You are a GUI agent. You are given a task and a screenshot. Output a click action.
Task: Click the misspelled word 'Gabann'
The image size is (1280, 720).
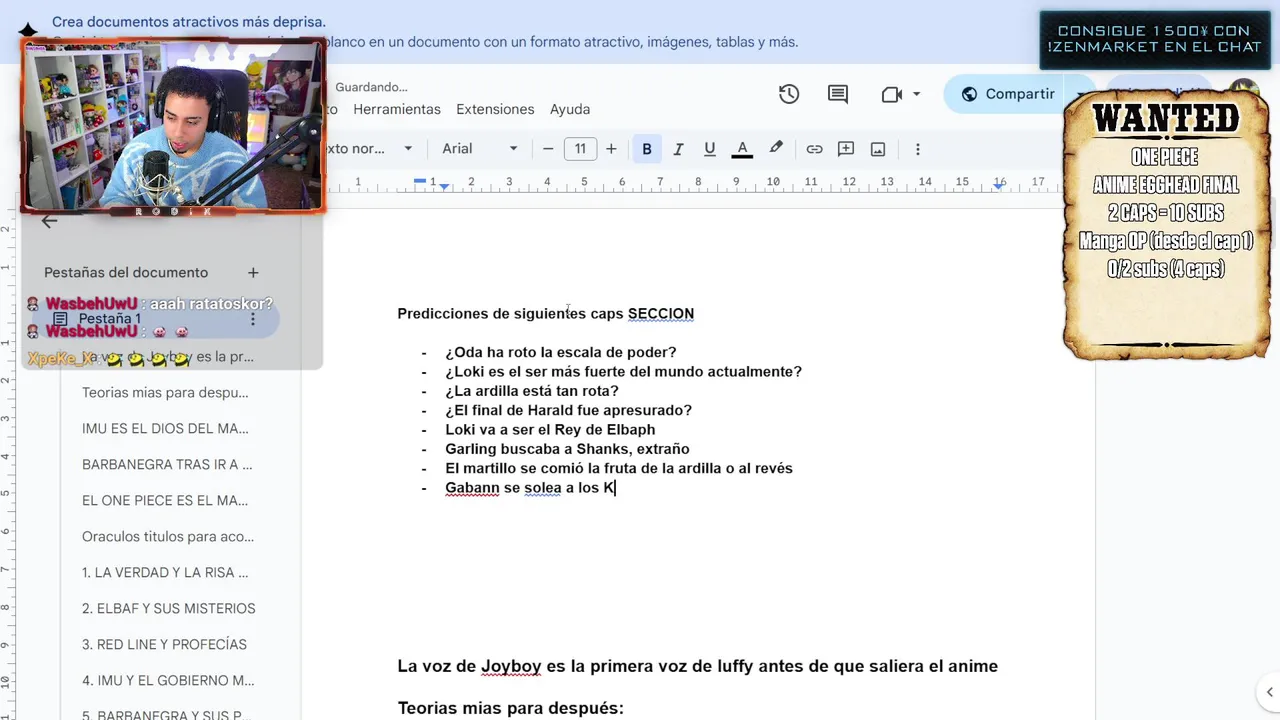click(472, 488)
